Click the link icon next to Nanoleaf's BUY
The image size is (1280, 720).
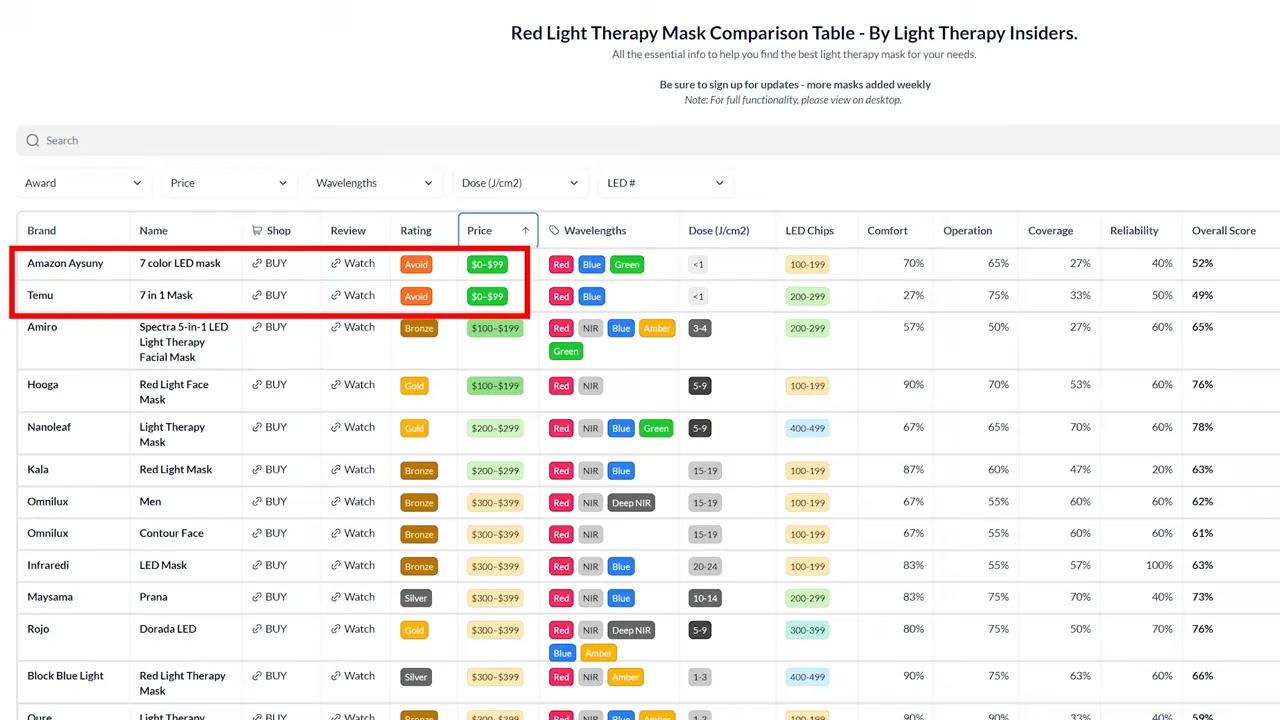point(257,427)
